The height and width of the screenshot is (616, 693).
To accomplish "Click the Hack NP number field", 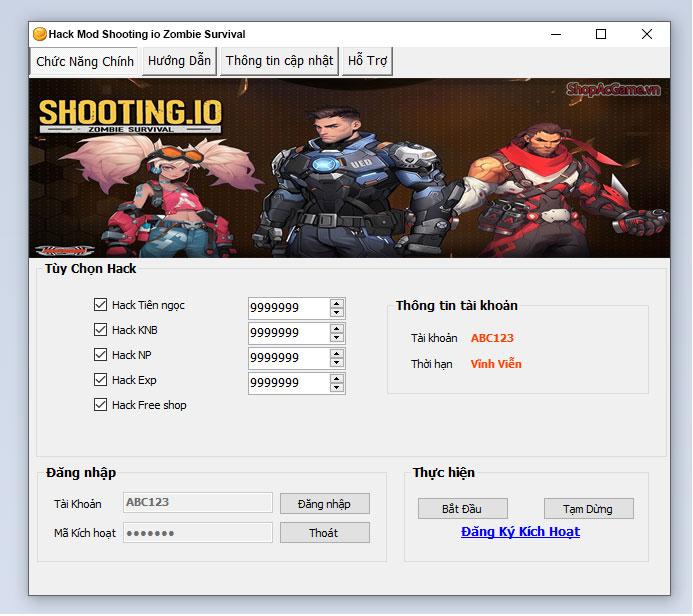I will coord(289,358).
